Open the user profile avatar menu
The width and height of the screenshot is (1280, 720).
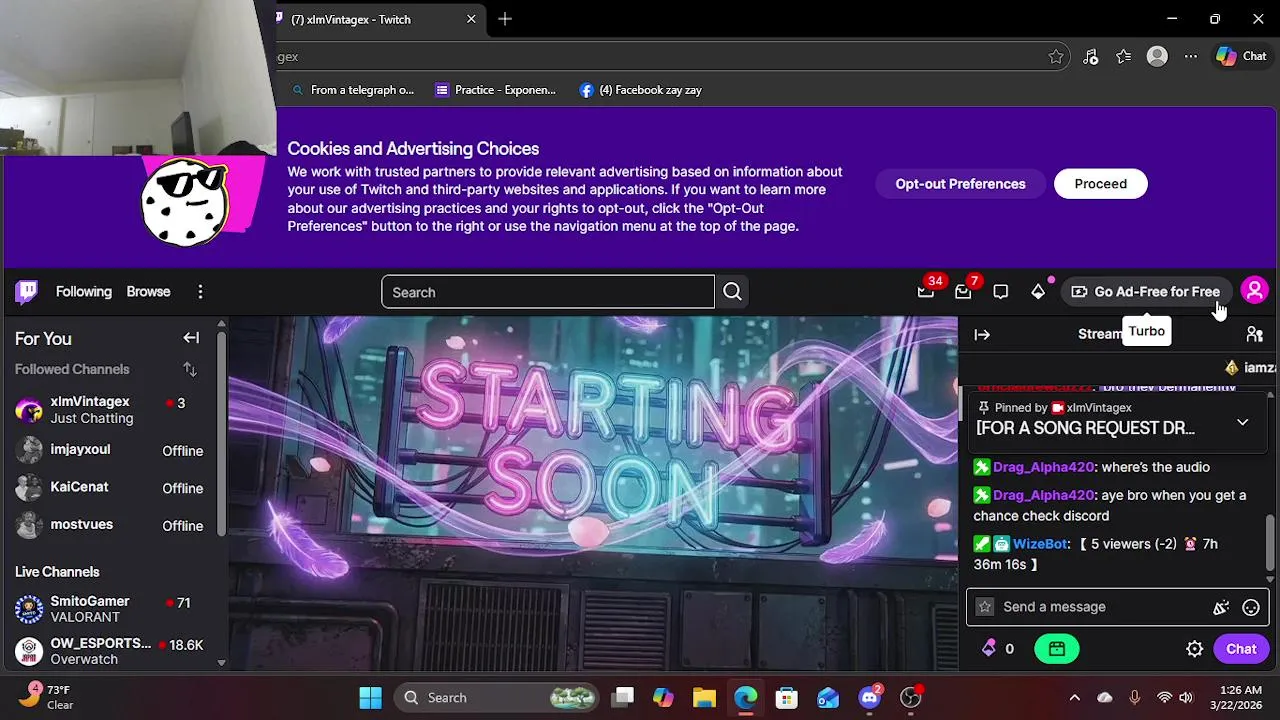click(x=1254, y=291)
